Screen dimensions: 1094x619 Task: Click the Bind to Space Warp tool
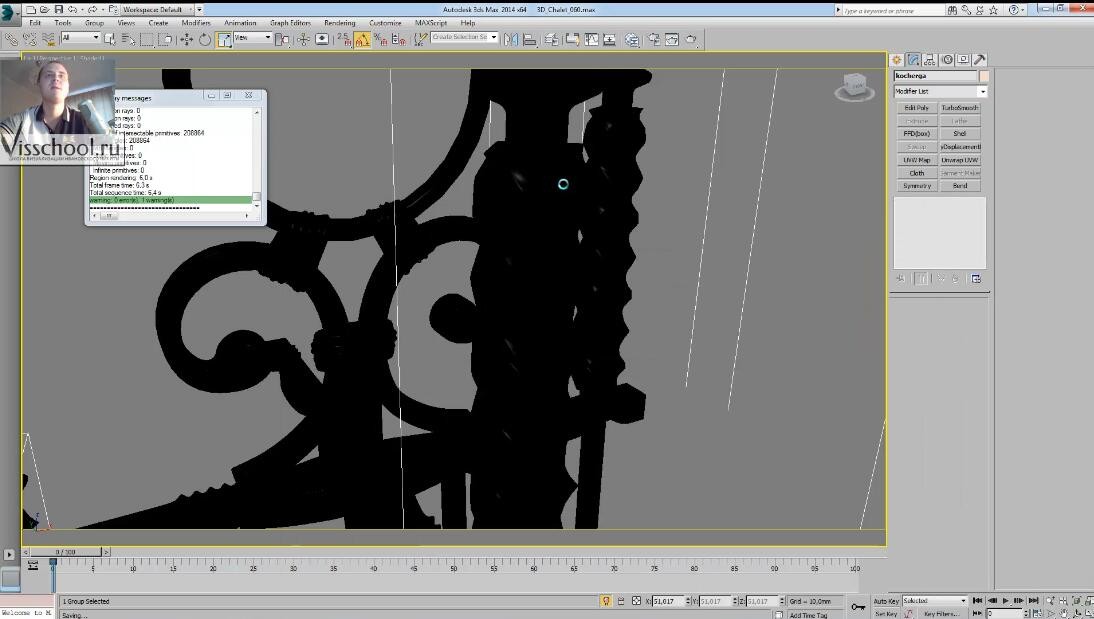48,39
